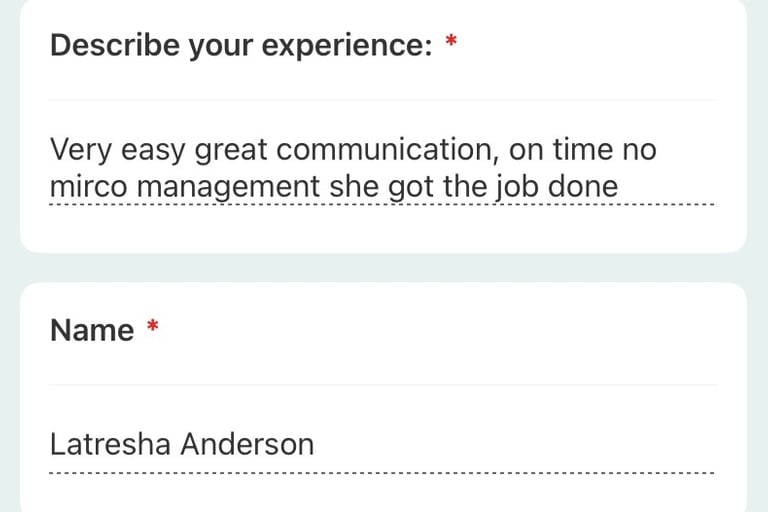Focus the Describe your experience answer field
The width and height of the screenshot is (768, 512).
pyautogui.click(x=382, y=168)
